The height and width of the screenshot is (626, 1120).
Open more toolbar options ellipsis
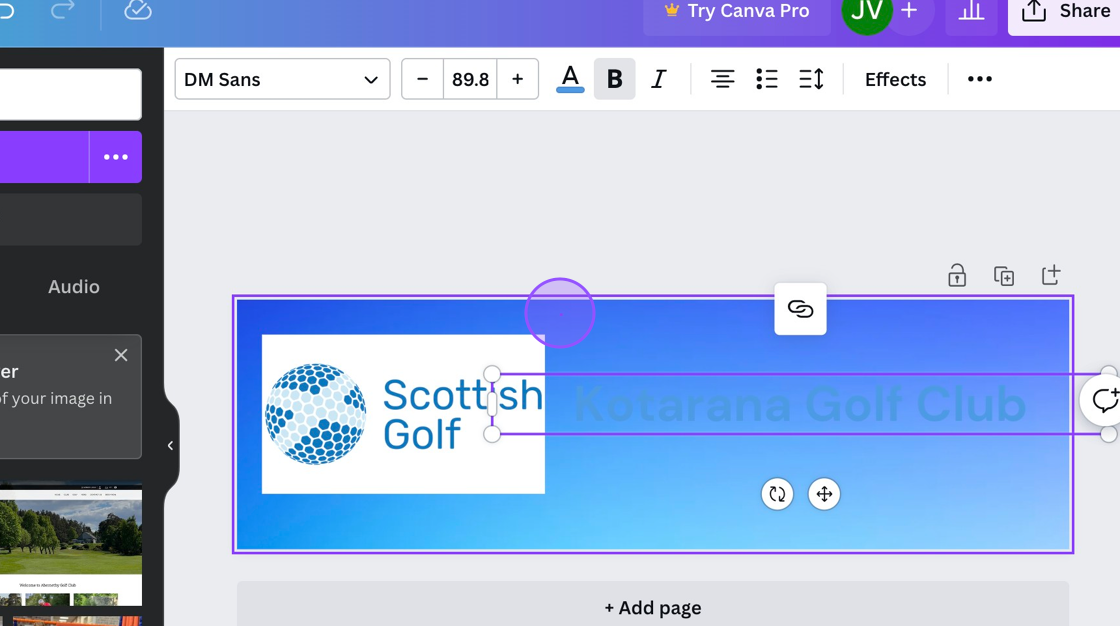click(979, 79)
